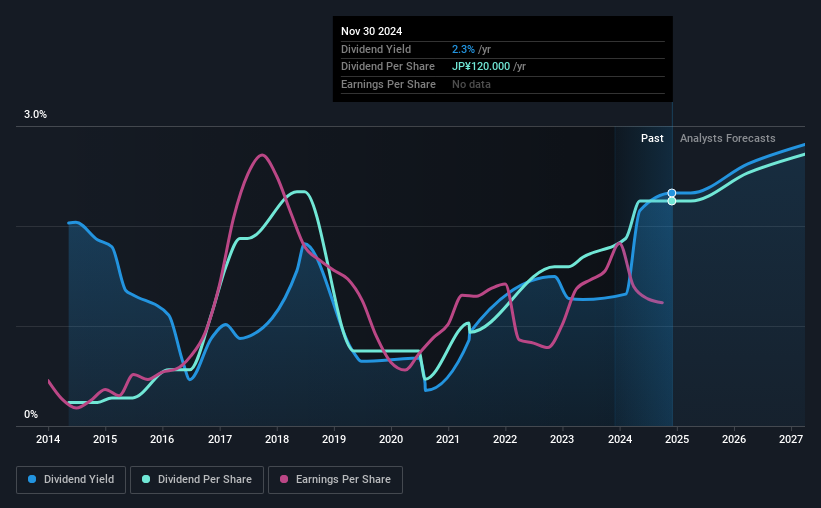821x508 pixels.
Task: Select the 2026 x-axis label
Action: tap(734, 439)
